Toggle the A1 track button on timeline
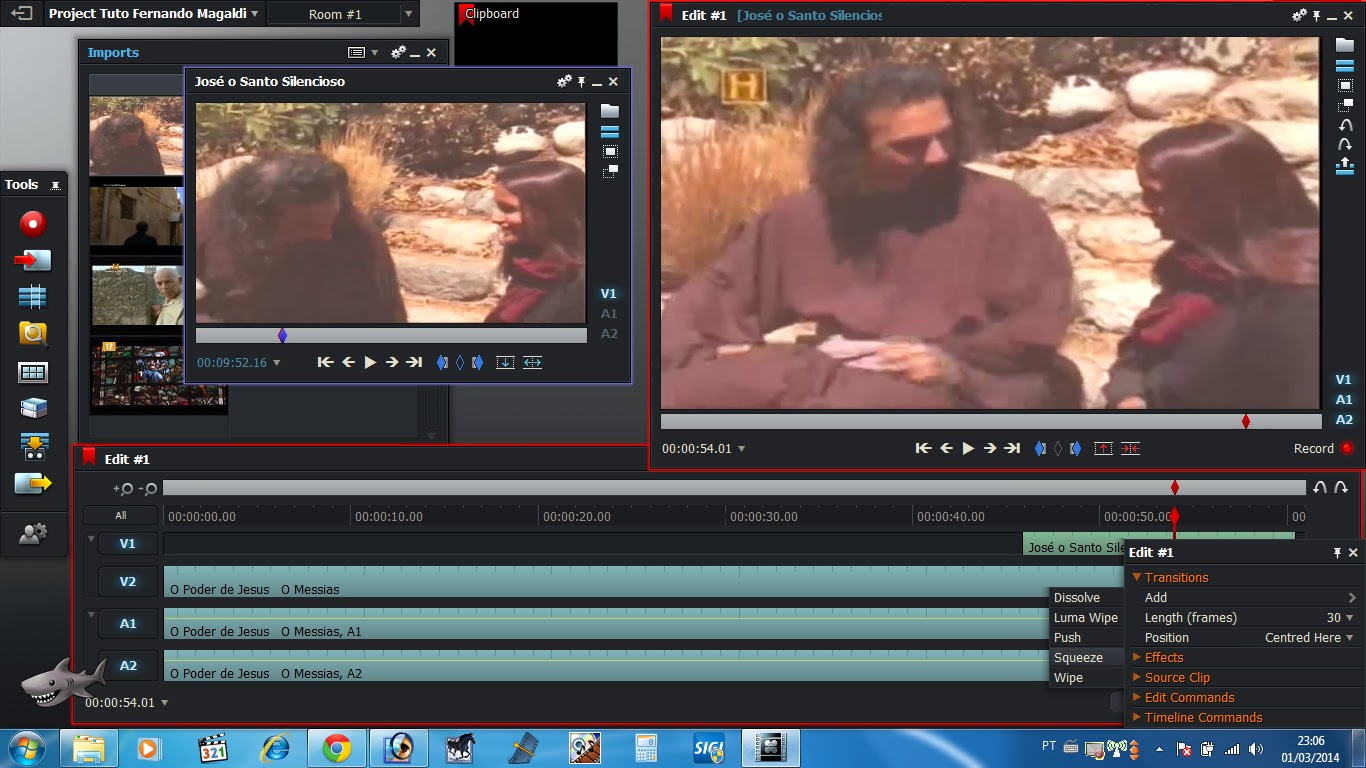 (x=128, y=623)
